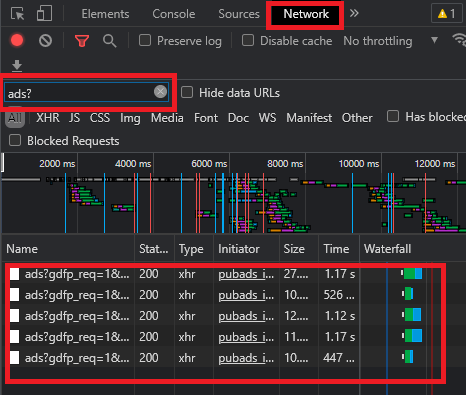Open the Sources tab
This screenshot has width=466, height=395.
[239, 14]
